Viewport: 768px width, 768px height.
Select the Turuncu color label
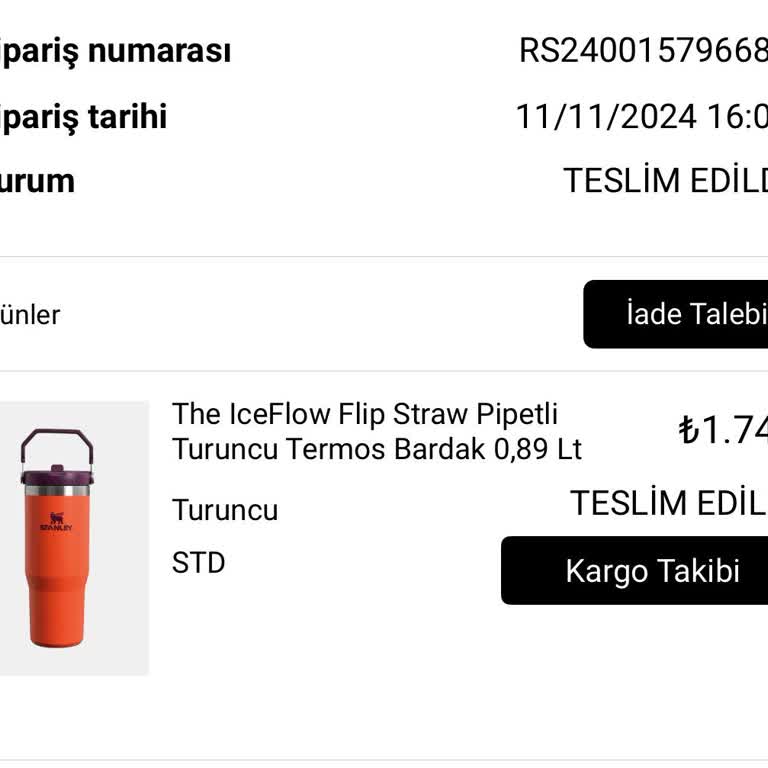[225, 510]
